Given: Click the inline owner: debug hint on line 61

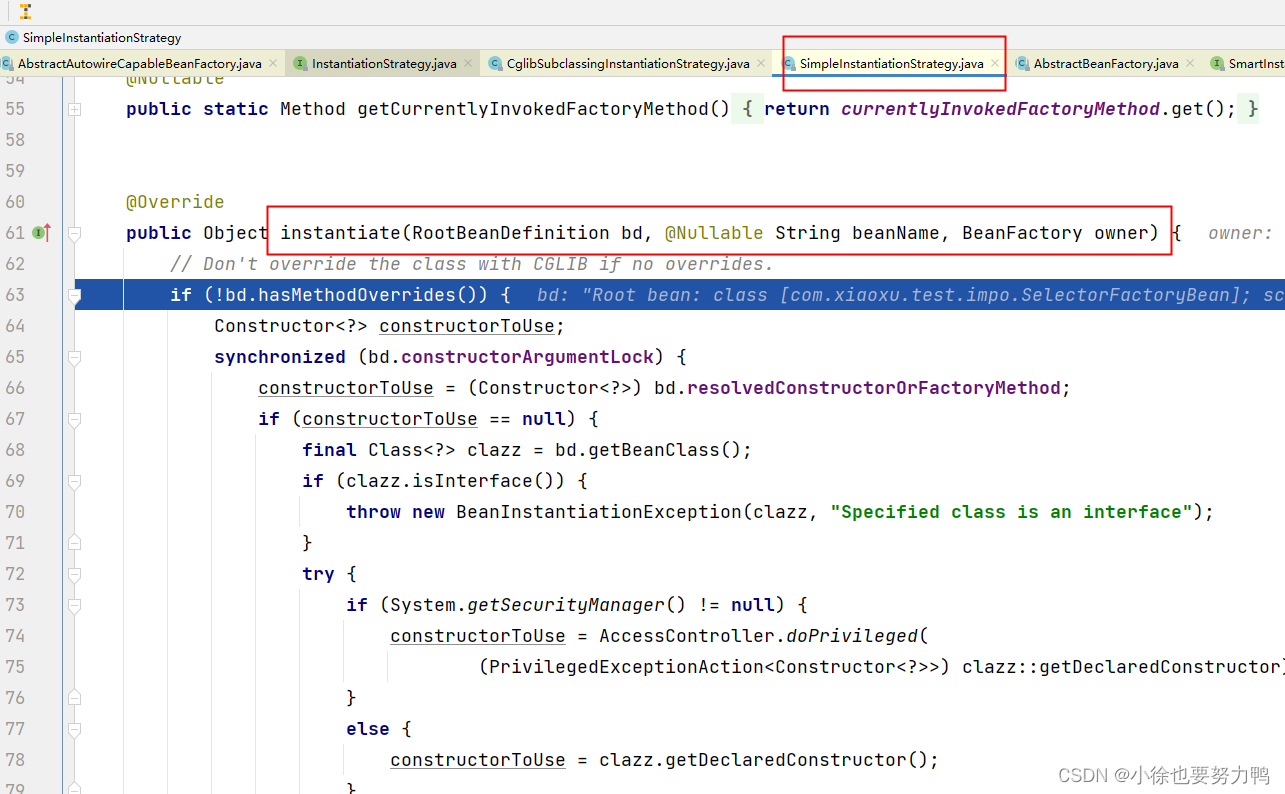Looking at the screenshot, I should click(x=1240, y=233).
